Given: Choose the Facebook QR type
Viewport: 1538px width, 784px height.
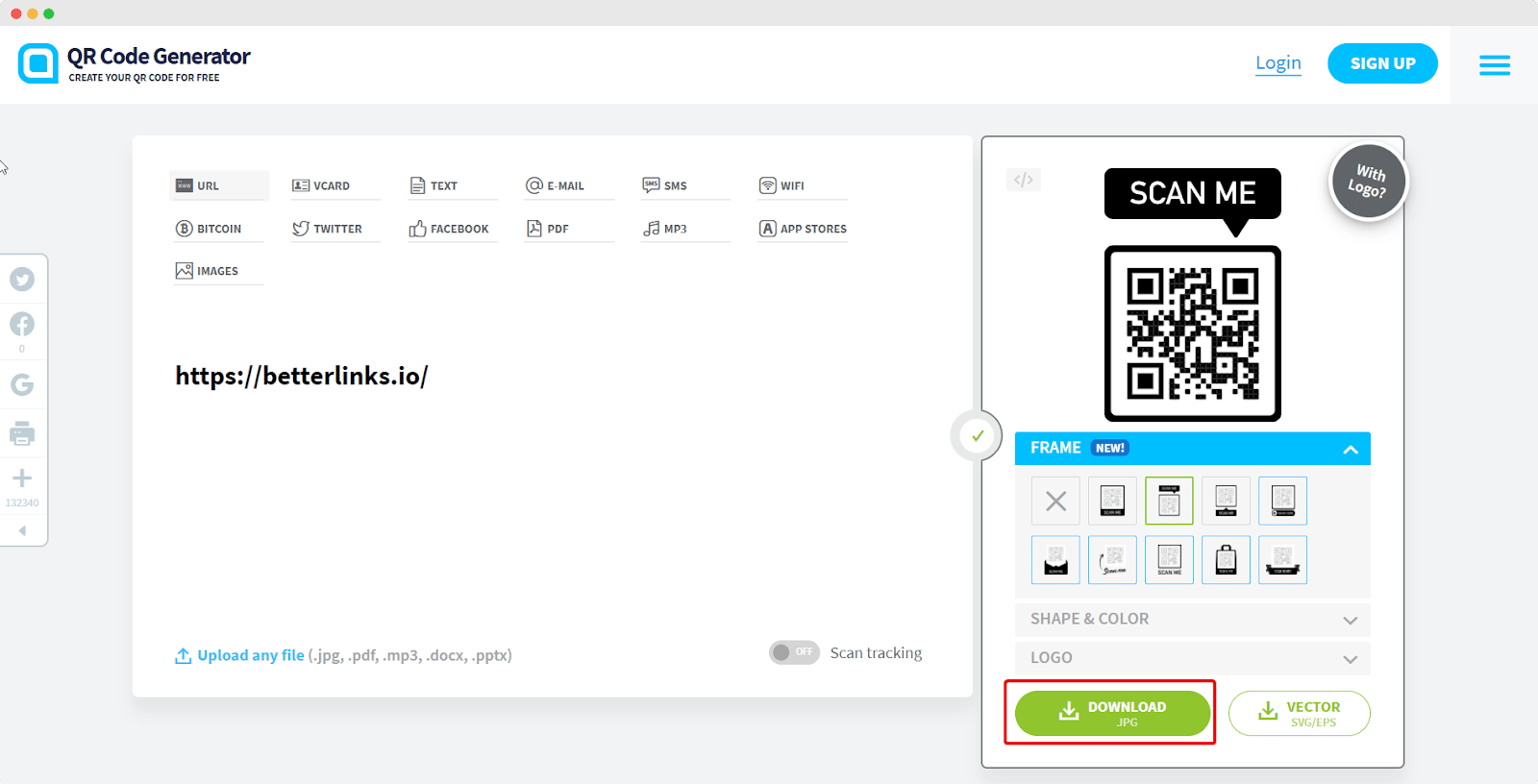Looking at the screenshot, I should [452, 229].
